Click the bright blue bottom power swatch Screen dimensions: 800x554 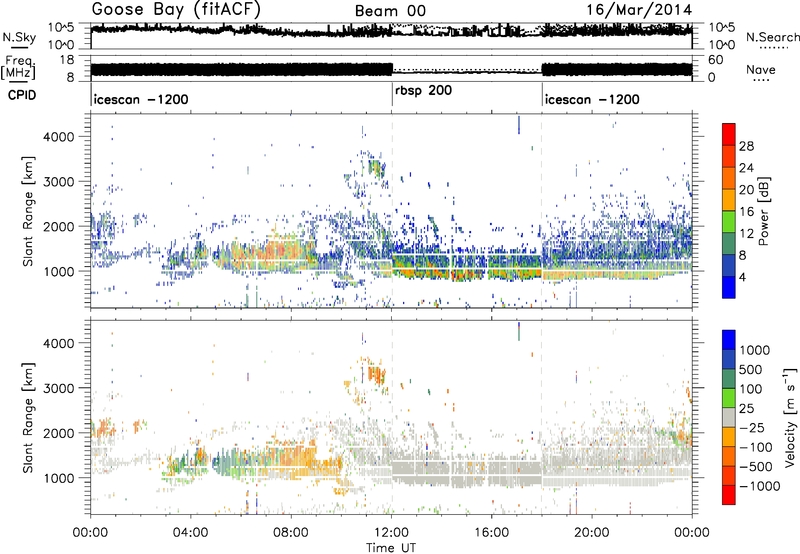click(x=729, y=287)
